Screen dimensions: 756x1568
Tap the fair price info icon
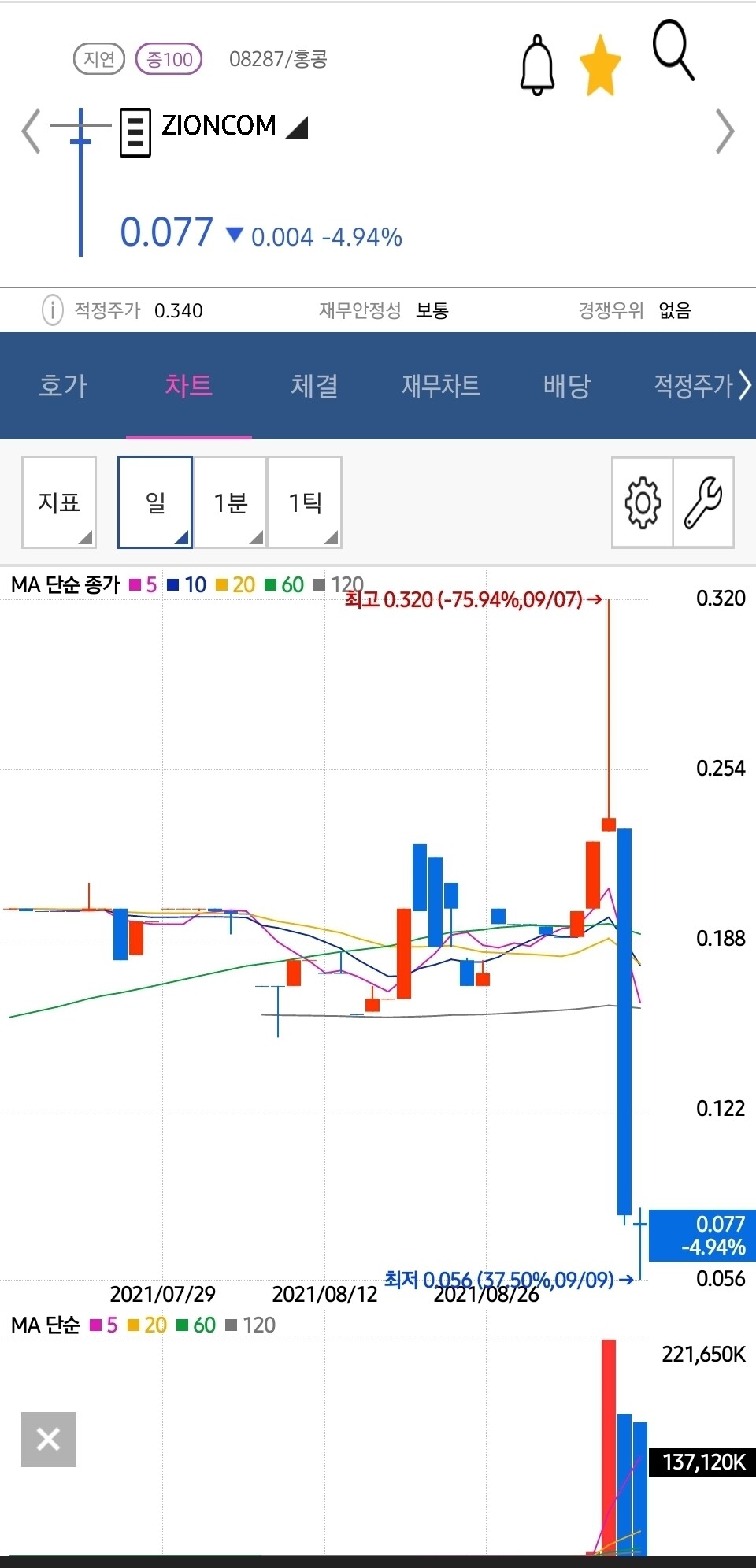(x=52, y=310)
